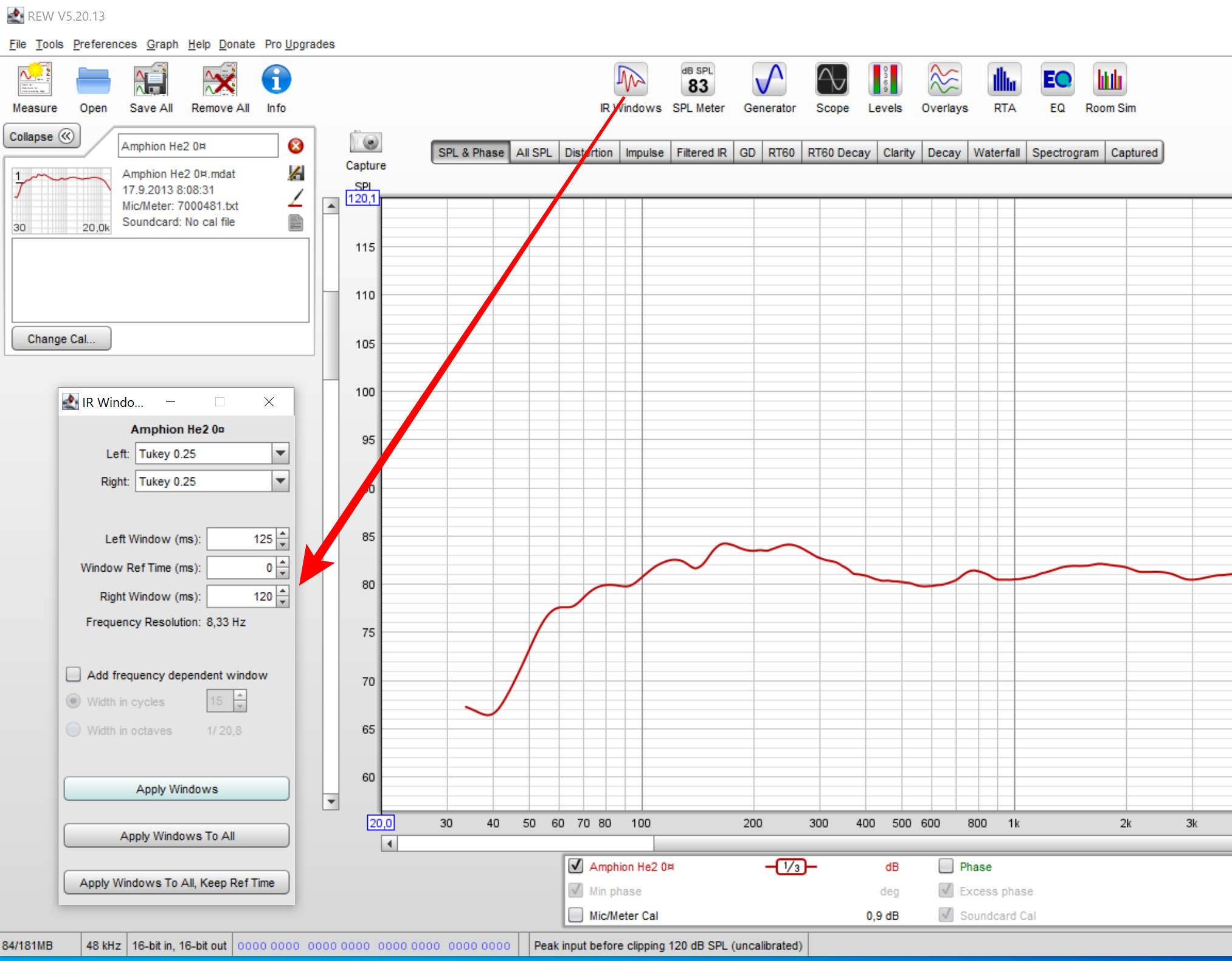Toggle Add frequency dependent window checkbox
This screenshot has height=961, width=1232.
click(x=74, y=675)
